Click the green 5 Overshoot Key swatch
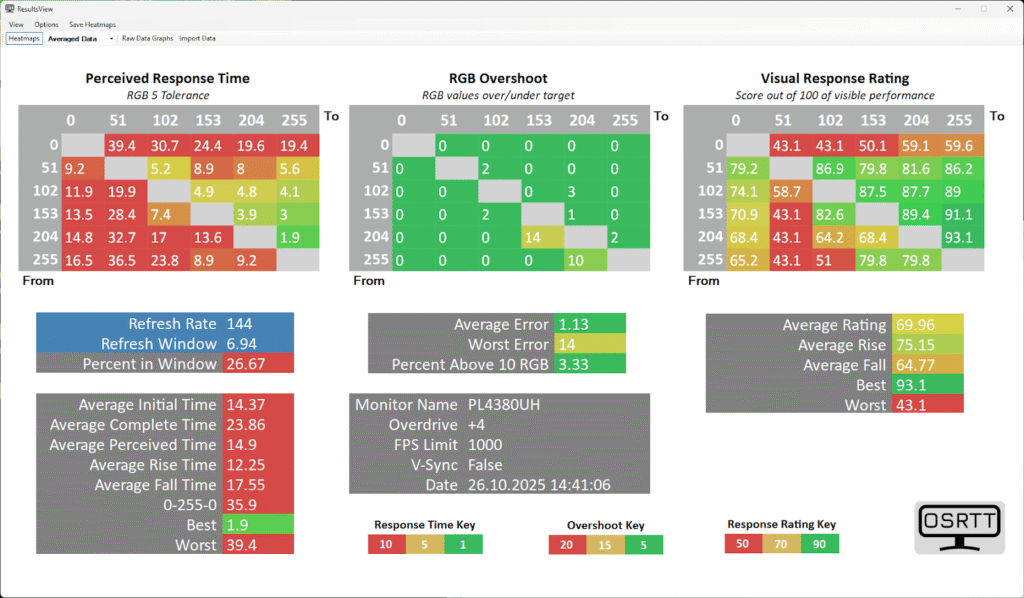The height and width of the screenshot is (598, 1024). pyautogui.click(x=644, y=544)
